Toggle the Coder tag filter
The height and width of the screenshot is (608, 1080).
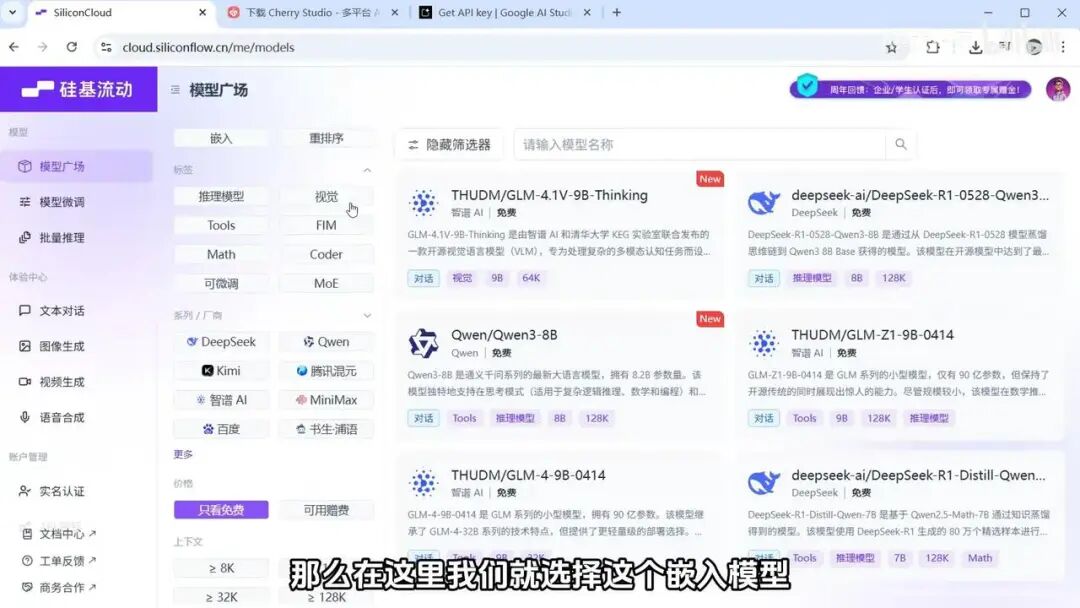point(326,254)
